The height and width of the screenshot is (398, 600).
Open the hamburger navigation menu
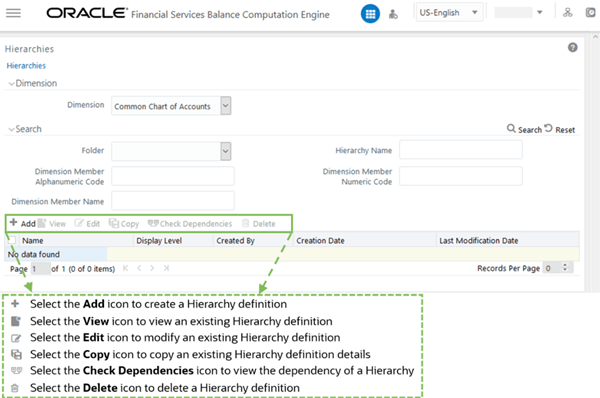(13, 13)
